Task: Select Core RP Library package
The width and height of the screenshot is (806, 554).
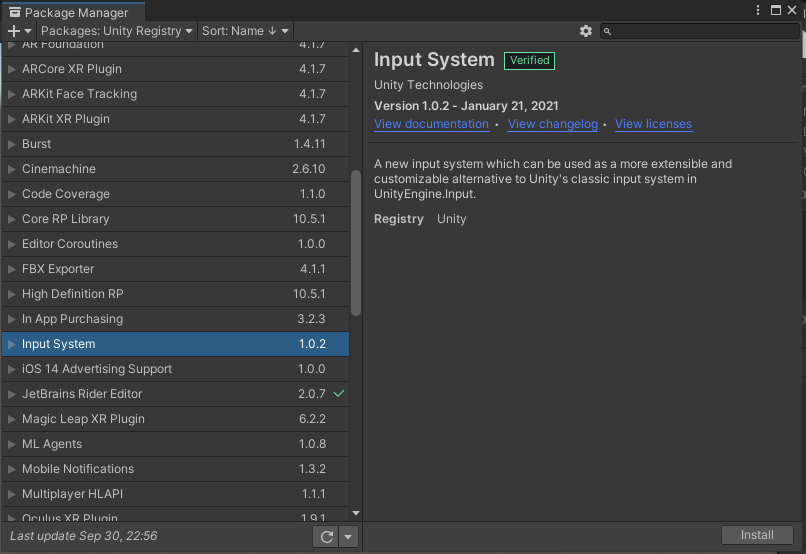Action: (x=175, y=219)
